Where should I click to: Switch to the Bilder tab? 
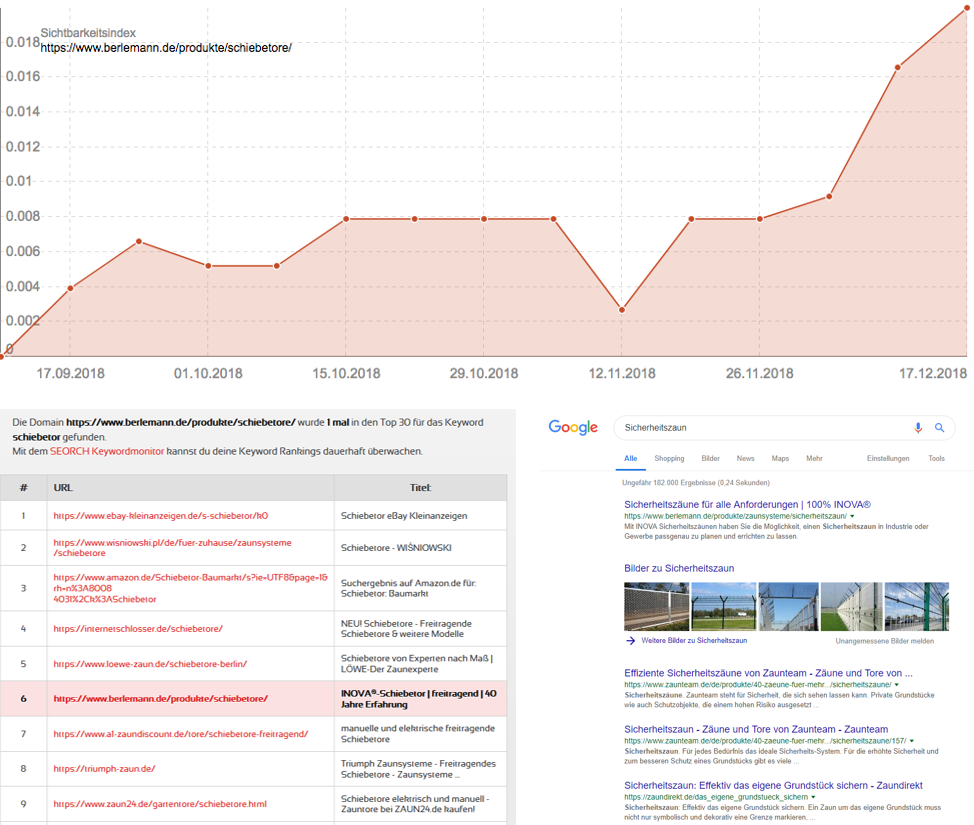(711, 458)
